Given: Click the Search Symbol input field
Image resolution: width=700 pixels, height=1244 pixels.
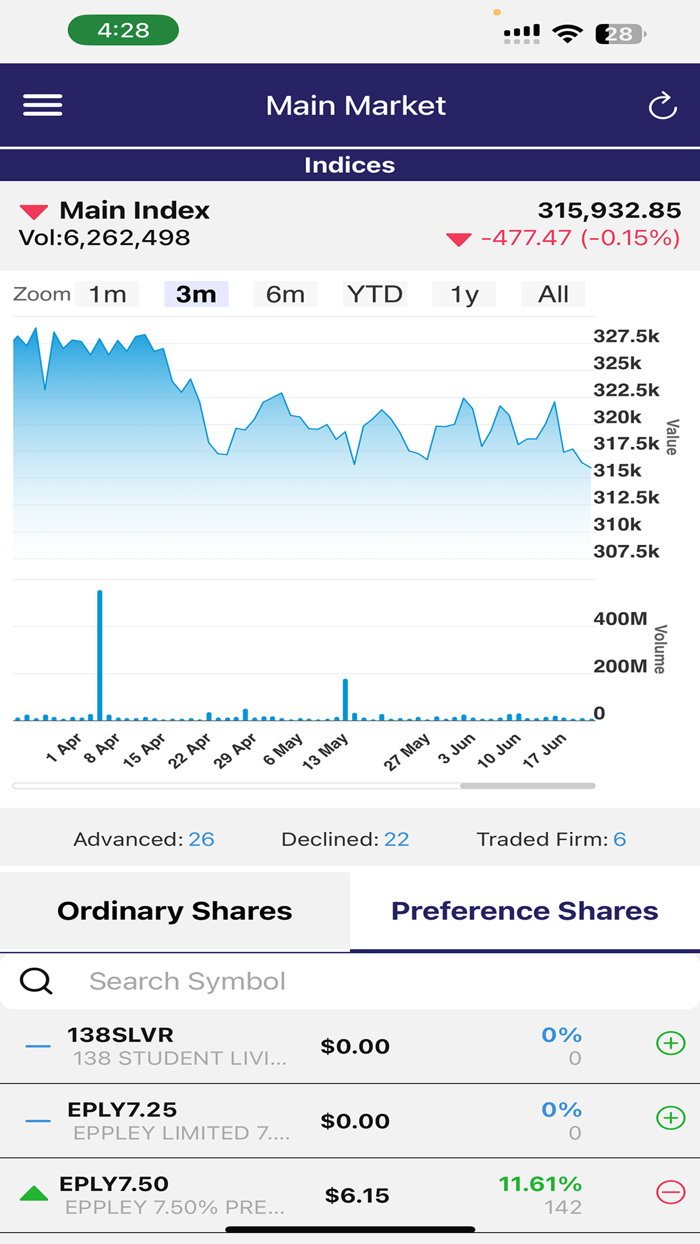Looking at the screenshot, I should click(300, 981).
